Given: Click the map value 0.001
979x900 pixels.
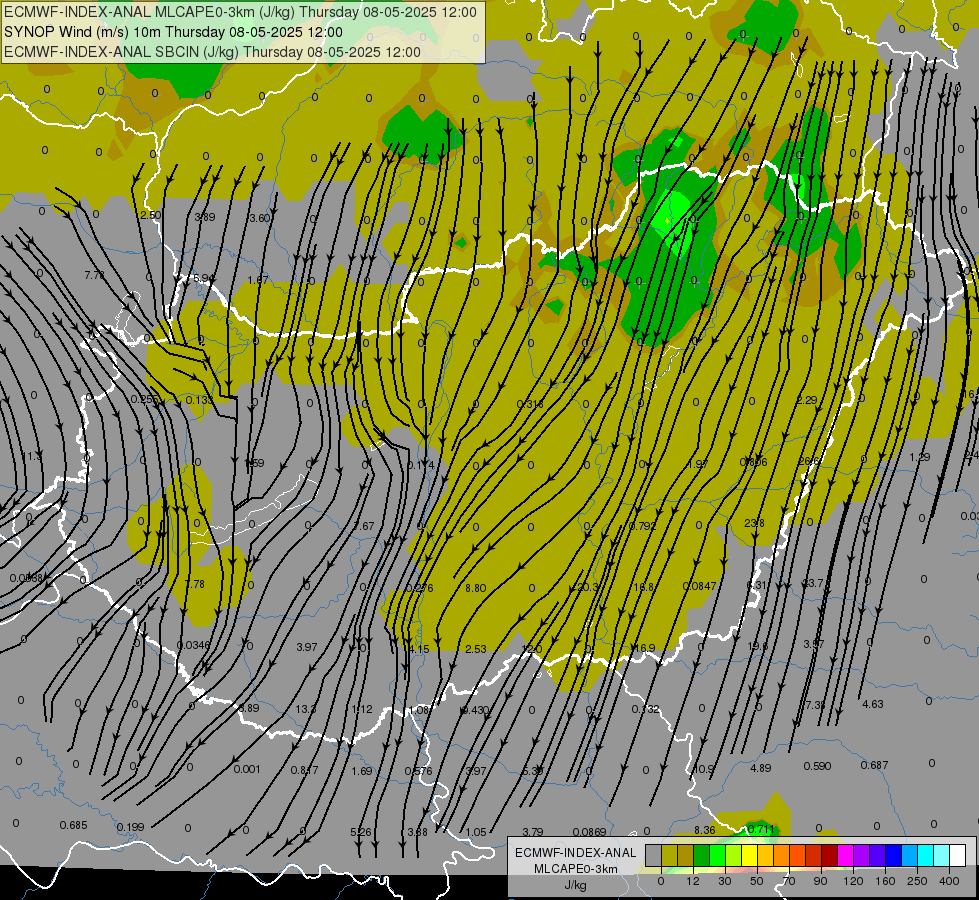Looking at the screenshot, I should point(247,769).
